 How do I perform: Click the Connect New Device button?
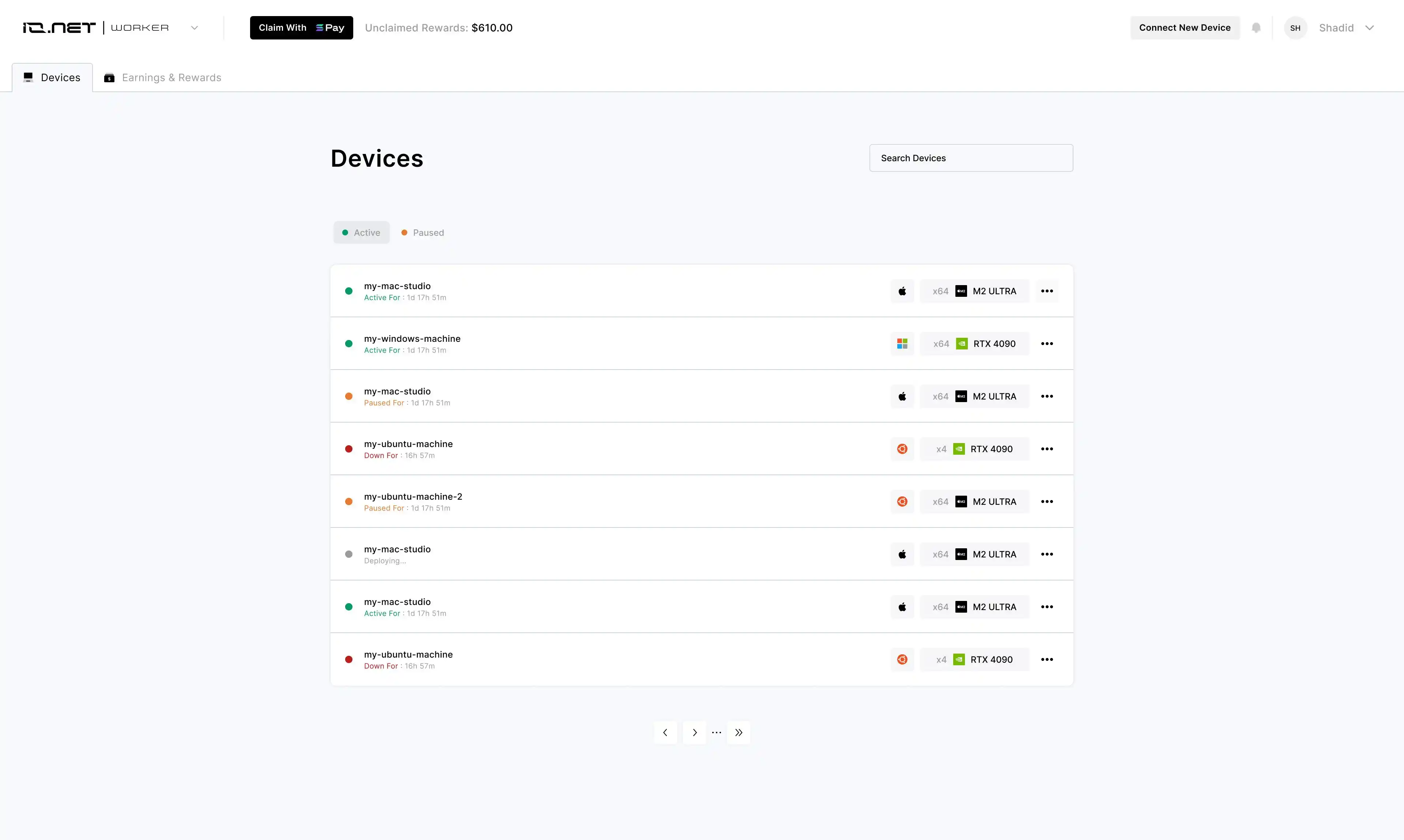coord(1184,27)
